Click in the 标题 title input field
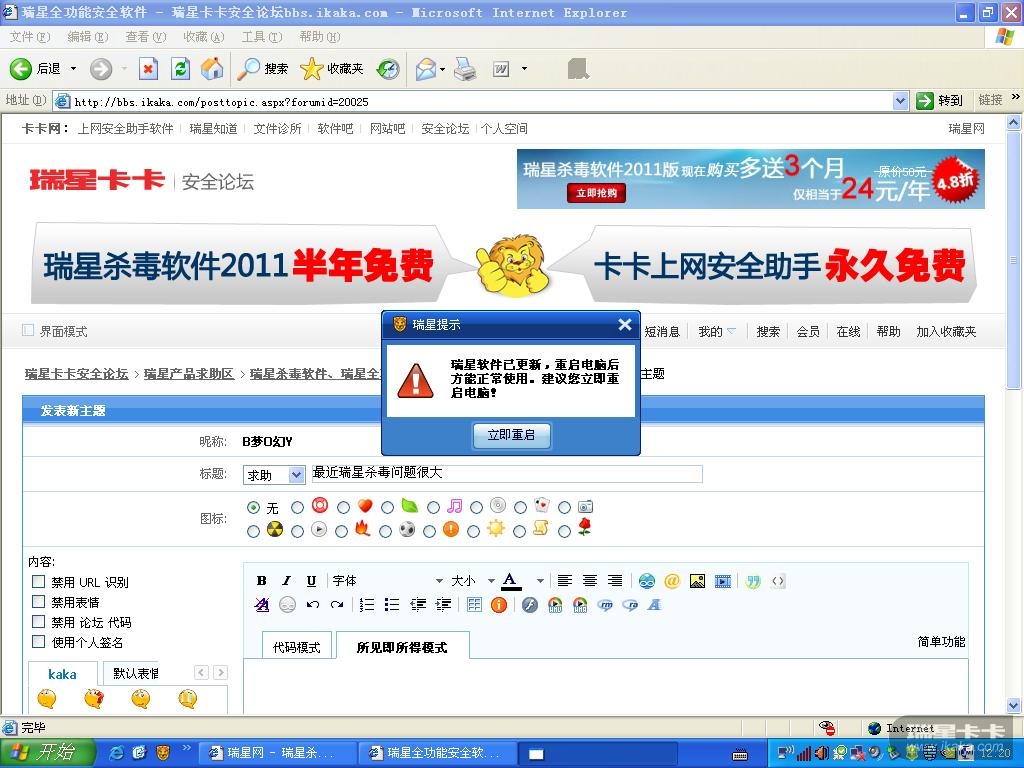The height and width of the screenshot is (768, 1024). [x=506, y=473]
